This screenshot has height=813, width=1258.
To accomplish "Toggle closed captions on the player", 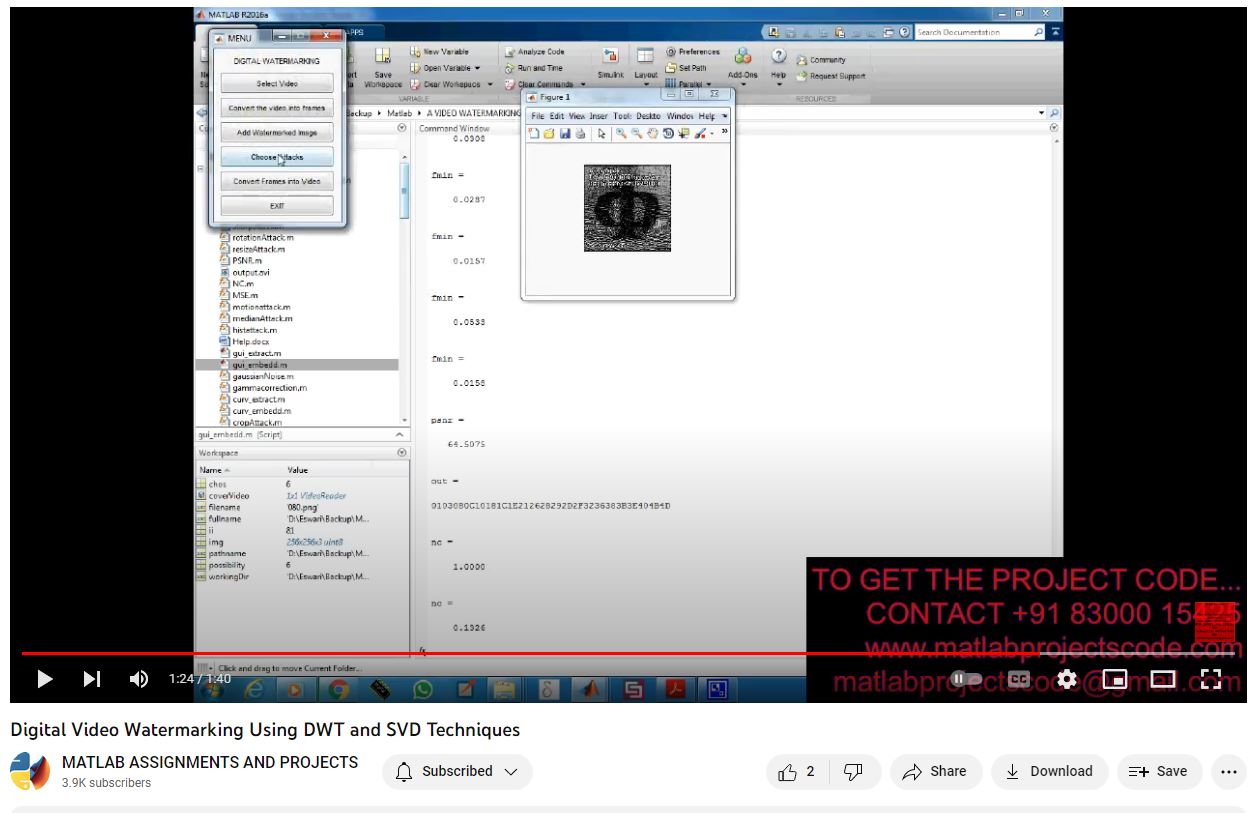I will point(1018,679).
